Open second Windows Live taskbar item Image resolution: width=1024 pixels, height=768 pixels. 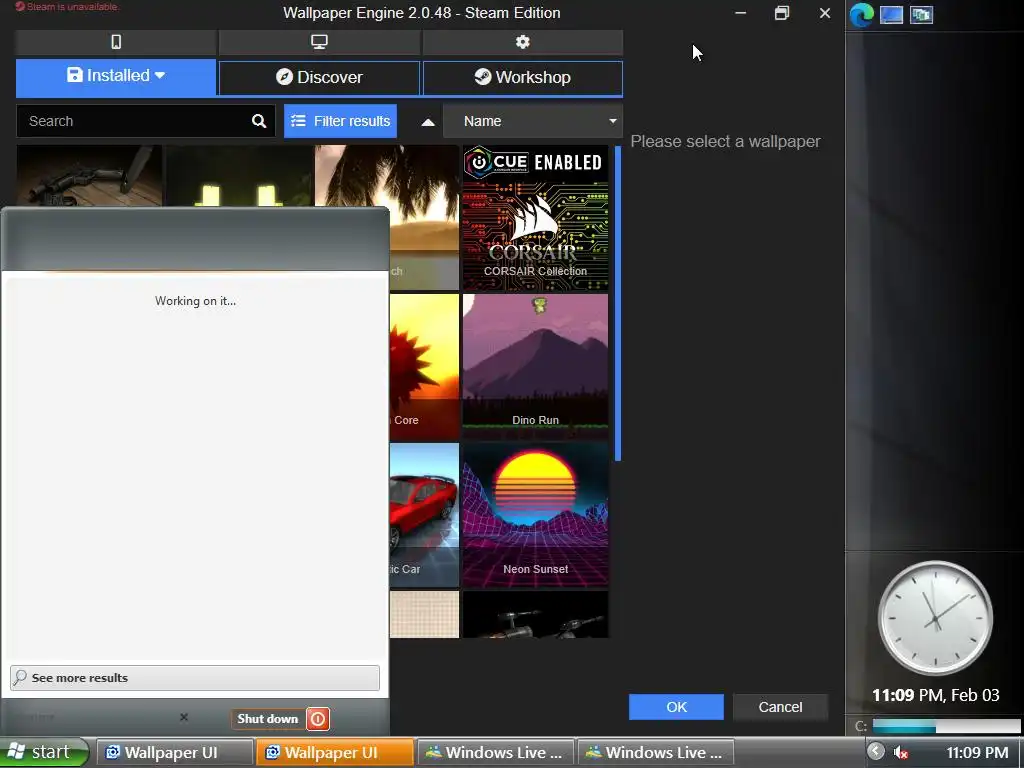(x=655, y=753)
